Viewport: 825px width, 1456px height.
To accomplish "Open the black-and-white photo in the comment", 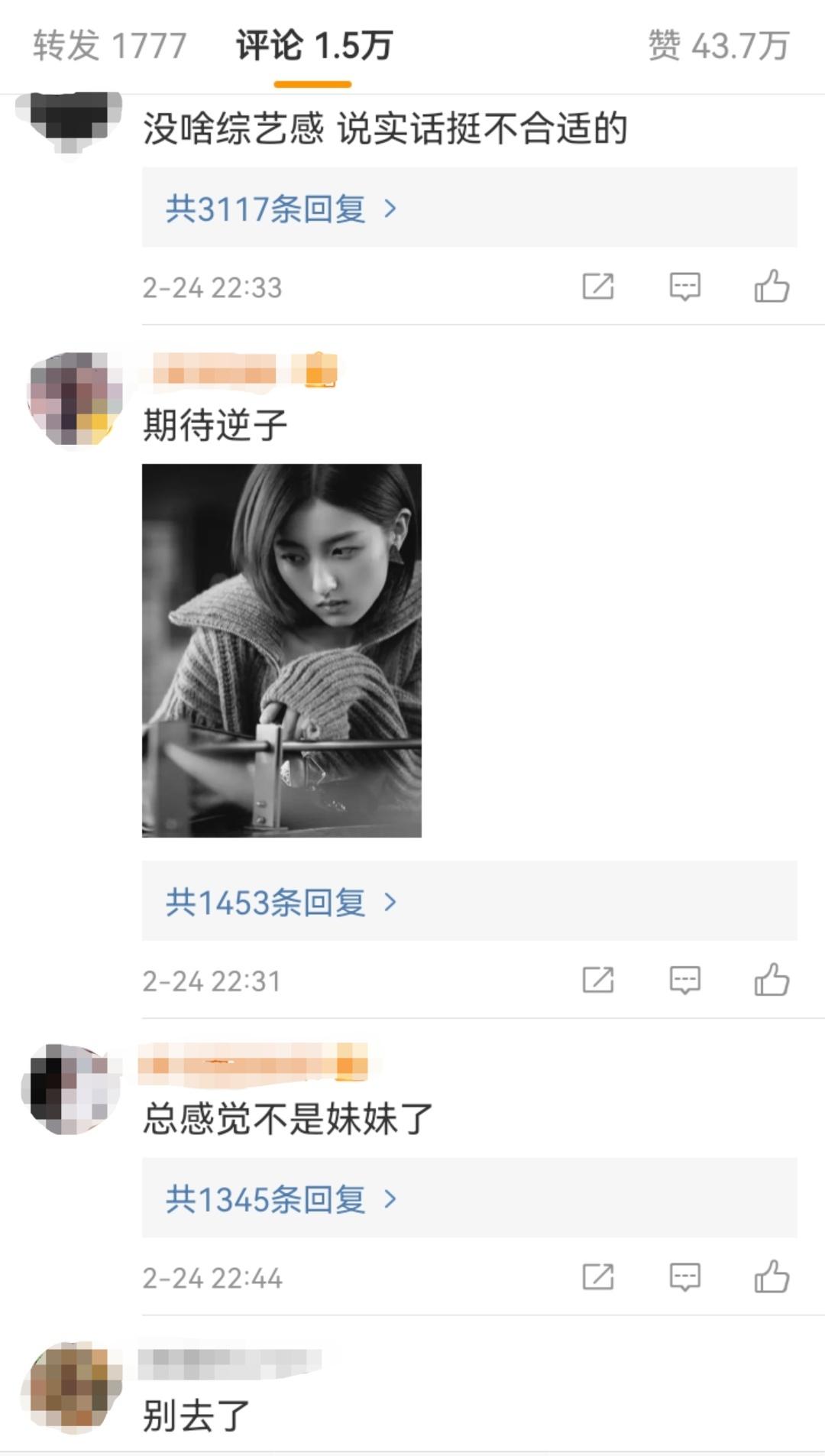I will [x=282, y=650].
